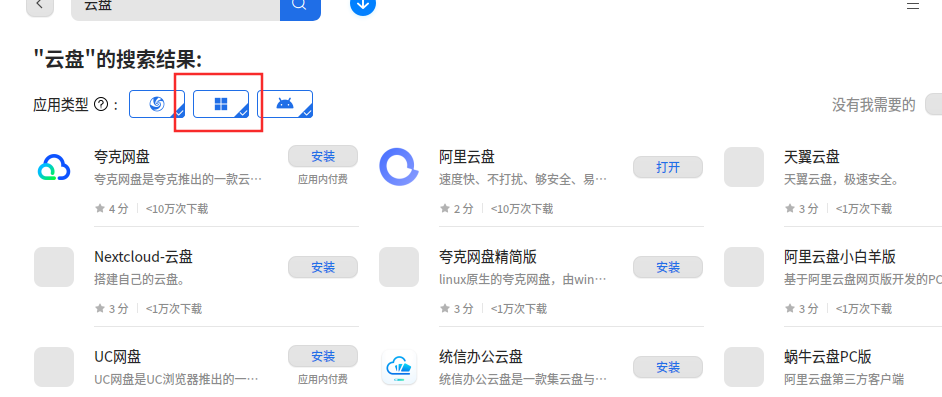Click the 夸克网盘精简版 placeholder icon
Viewport: 942px width, 397px height.
tap(399, 267)
